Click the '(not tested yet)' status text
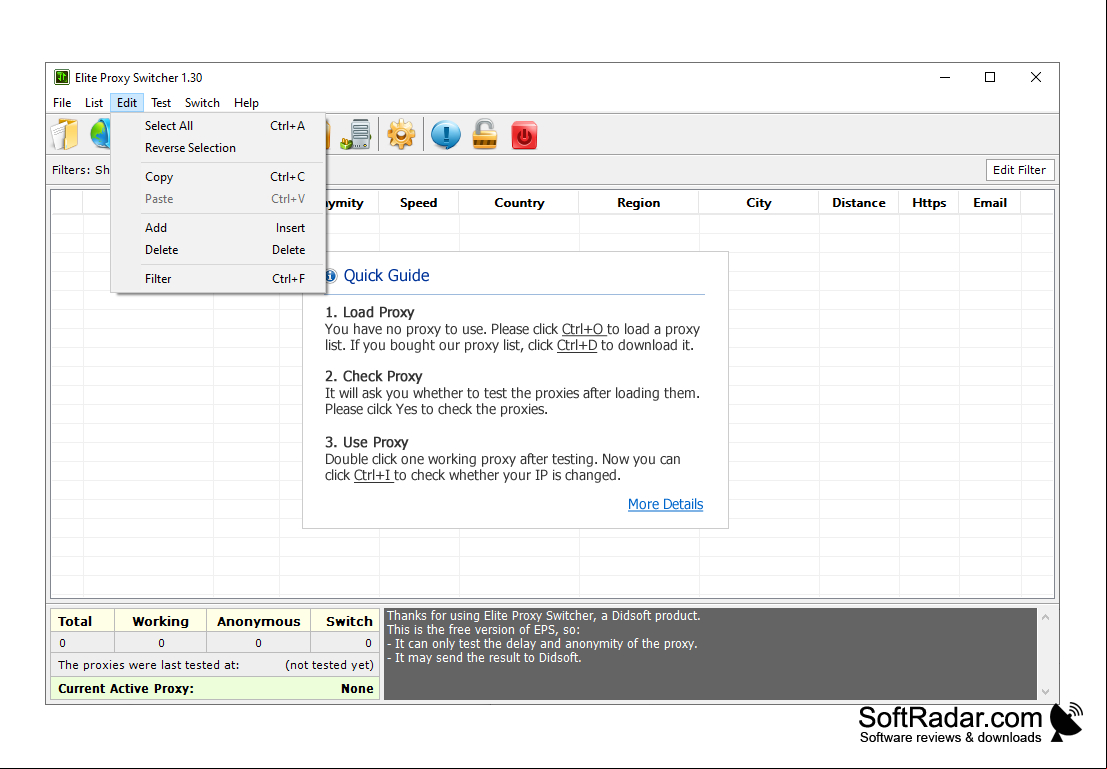 pyautogui.click(x=329, y=664)
